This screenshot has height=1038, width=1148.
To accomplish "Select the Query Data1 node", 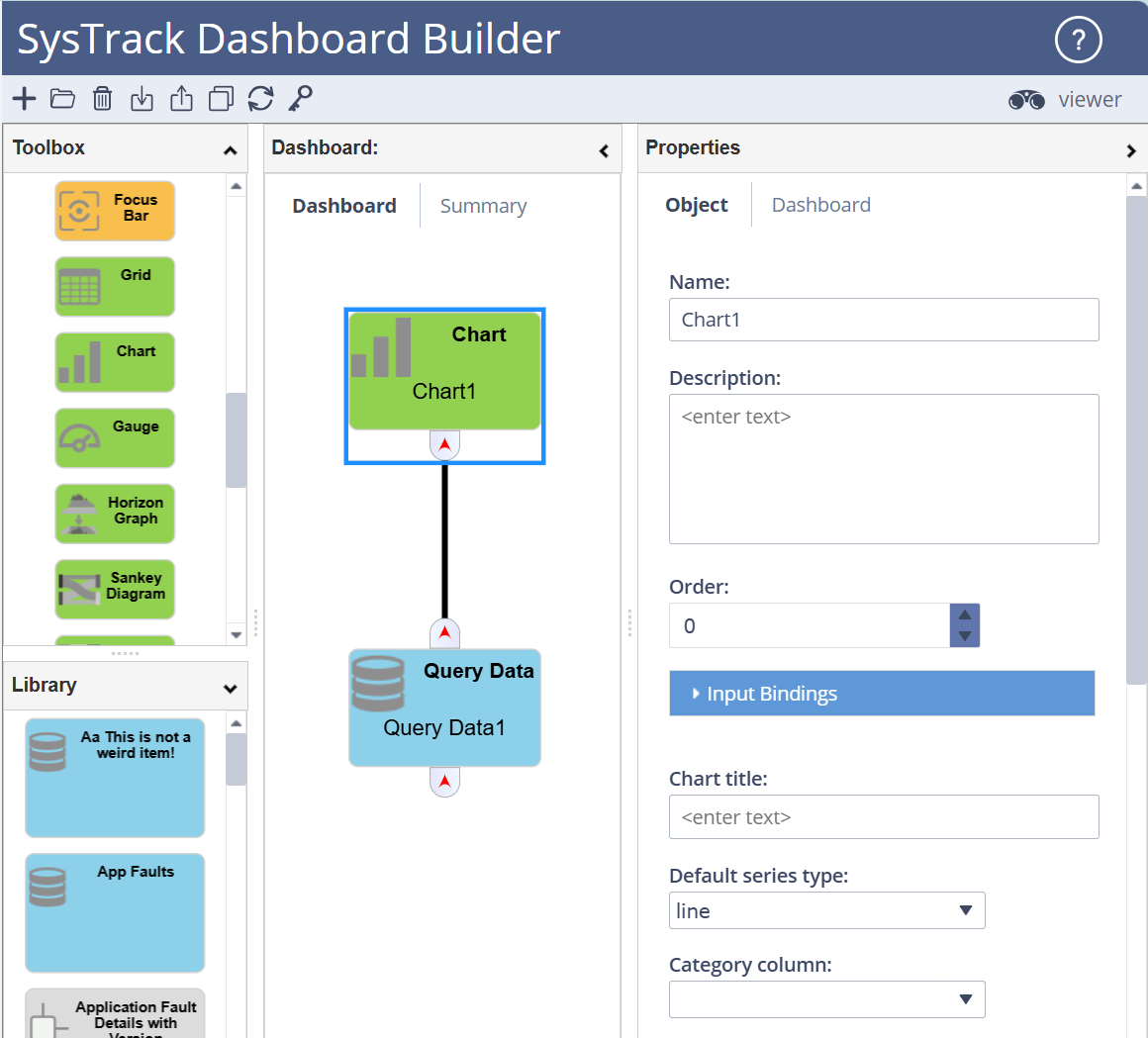I will tap(444, 708).
